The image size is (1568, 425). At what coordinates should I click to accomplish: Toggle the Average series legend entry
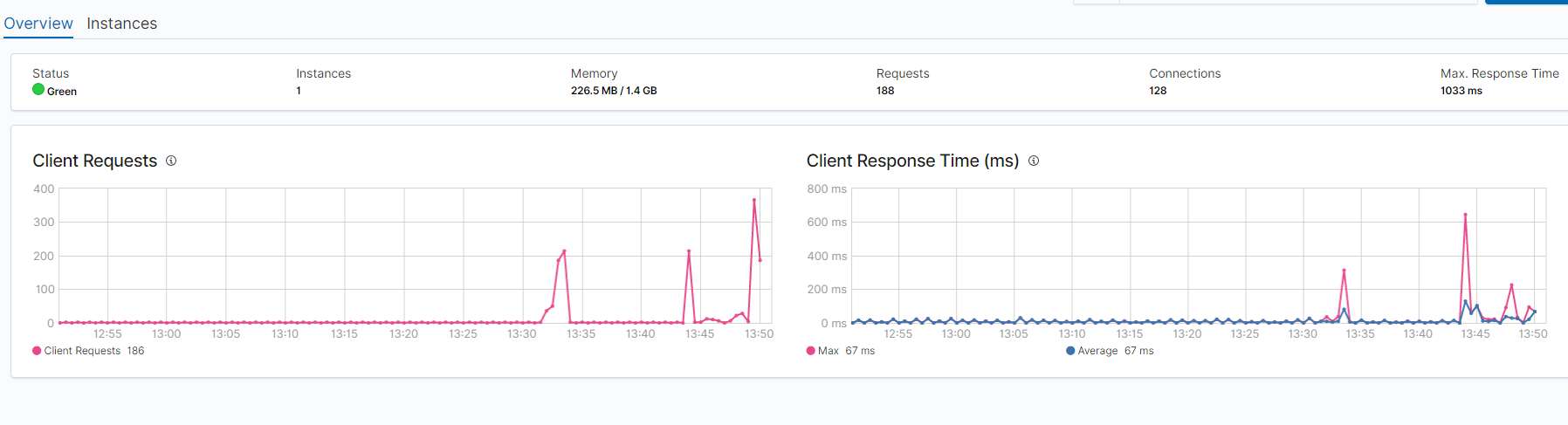(1110, 351)
